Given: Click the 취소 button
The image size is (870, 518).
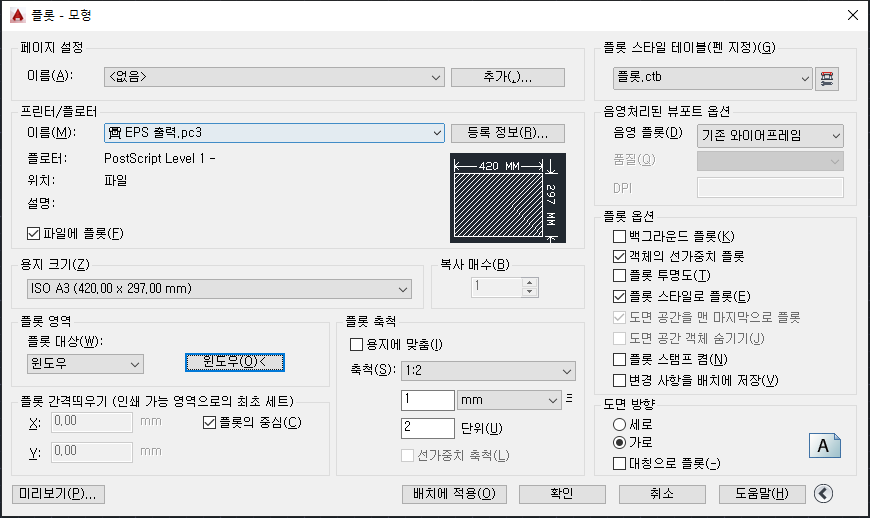Looking at the screenshot, I should pyautogui.click(x=662, y=494).
